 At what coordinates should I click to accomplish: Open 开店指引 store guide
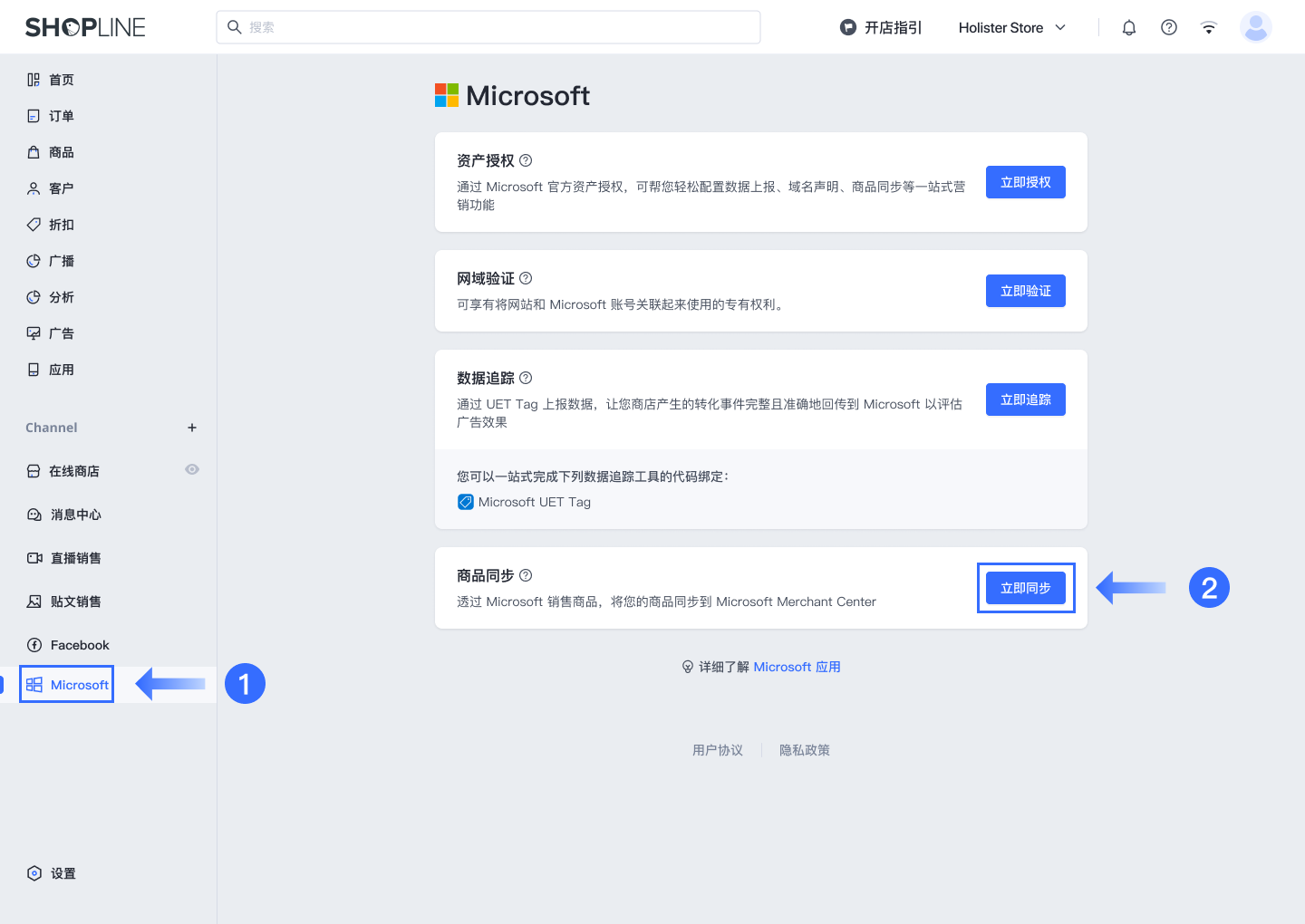[881, 27]
